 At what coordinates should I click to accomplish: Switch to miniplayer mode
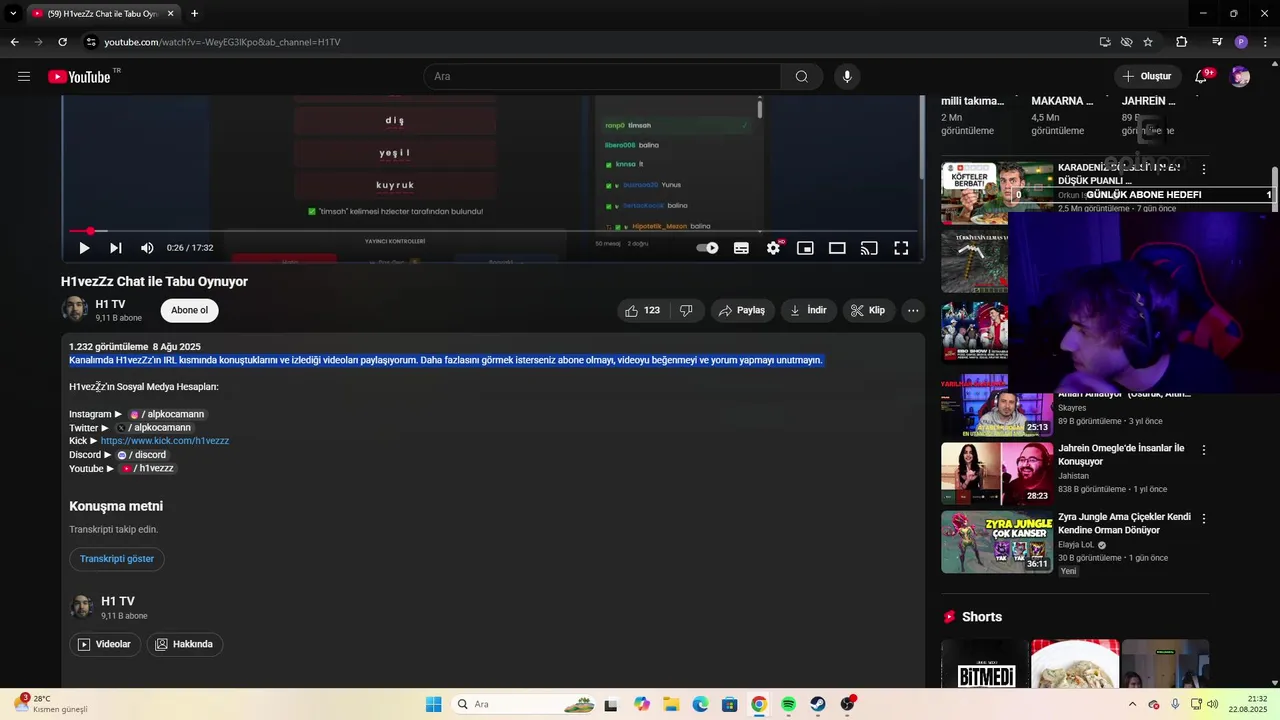pyautogui.click(x=805, y=248)
